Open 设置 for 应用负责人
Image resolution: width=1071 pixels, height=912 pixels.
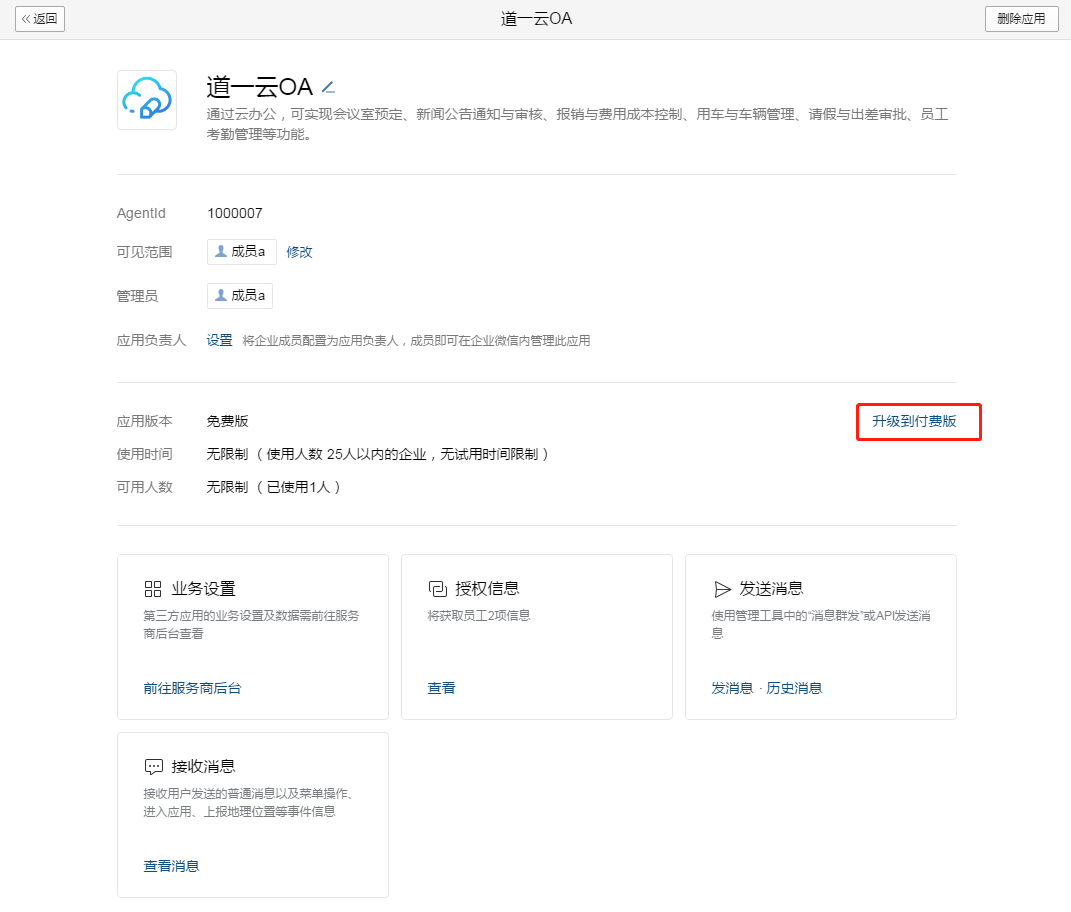pyautogui.click(x=219, y=340)
